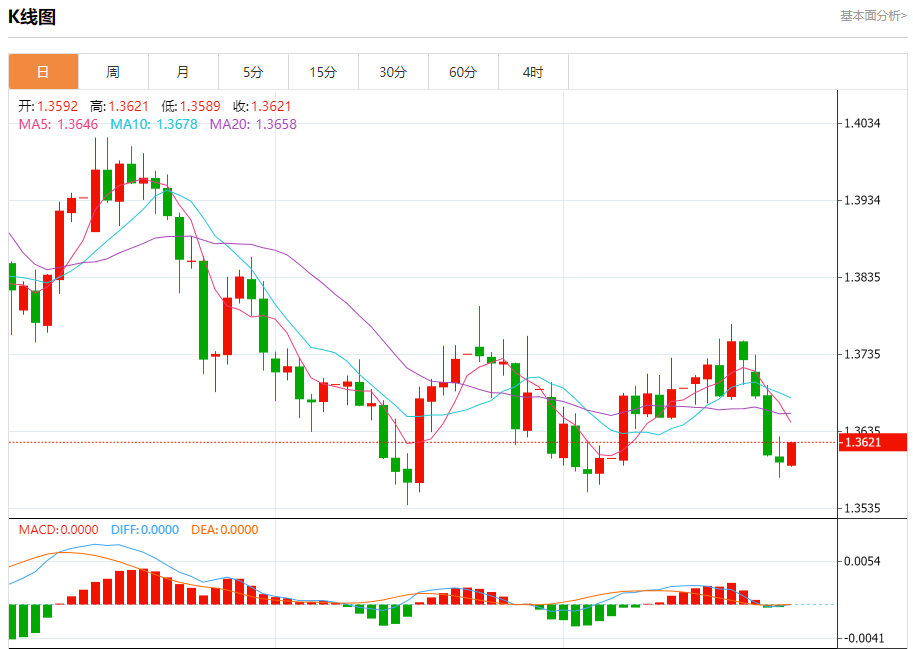Click the last red candlestick near 1.3621
Viewport: 913px width, 649px height.
pos(791,454)
